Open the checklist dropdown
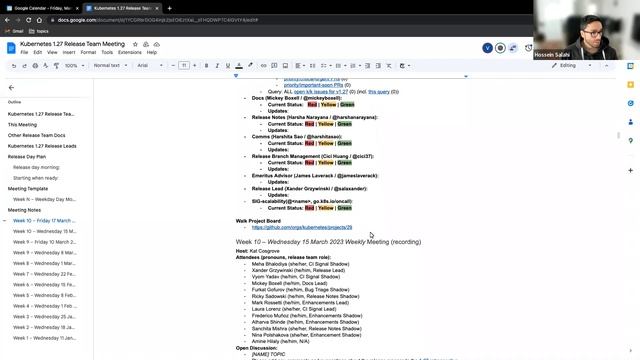The height and width of the screenshot is (360, 640). pyautogui.click(x=326, y=66)
